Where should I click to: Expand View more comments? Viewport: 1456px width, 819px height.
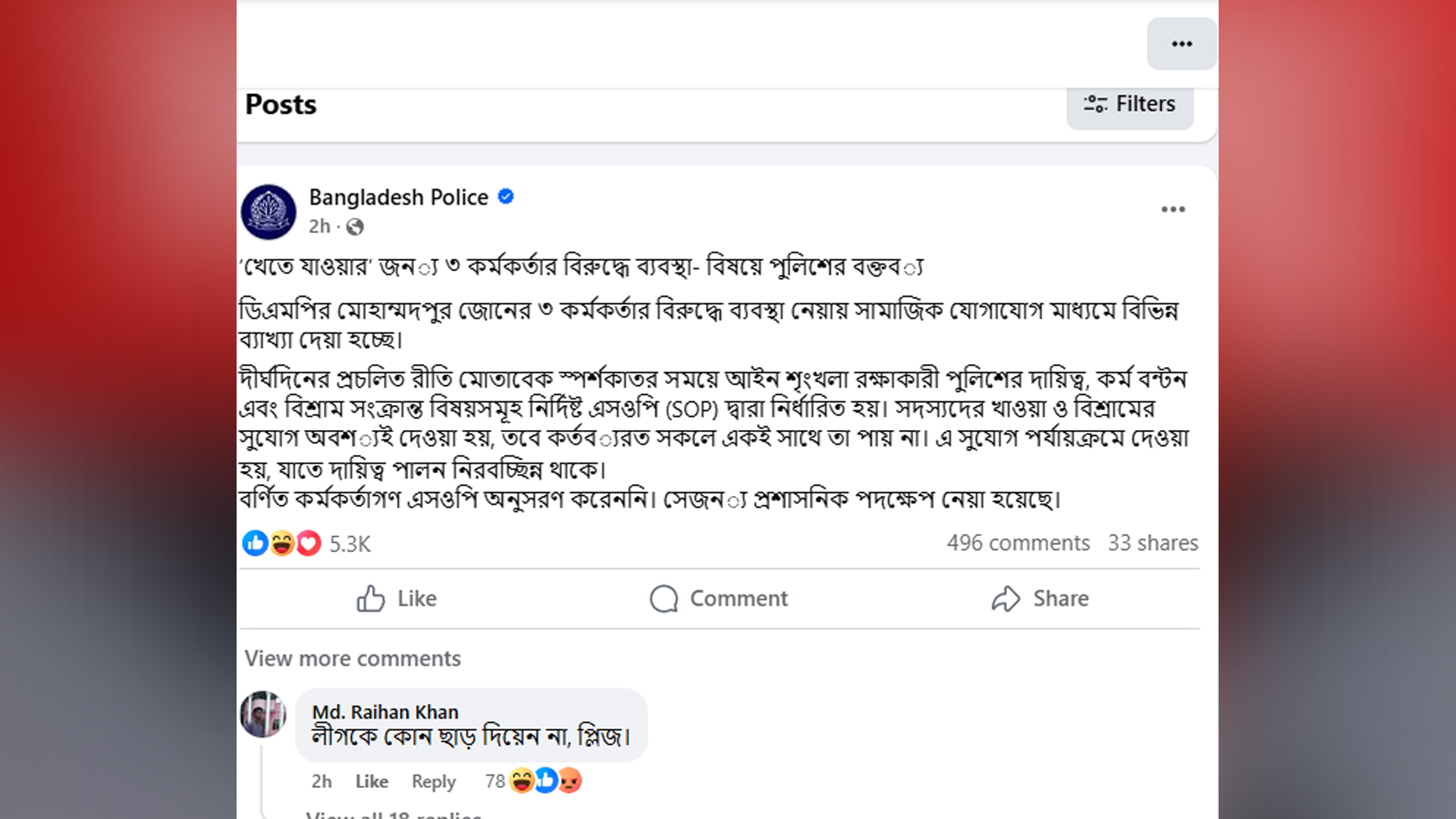353,658
